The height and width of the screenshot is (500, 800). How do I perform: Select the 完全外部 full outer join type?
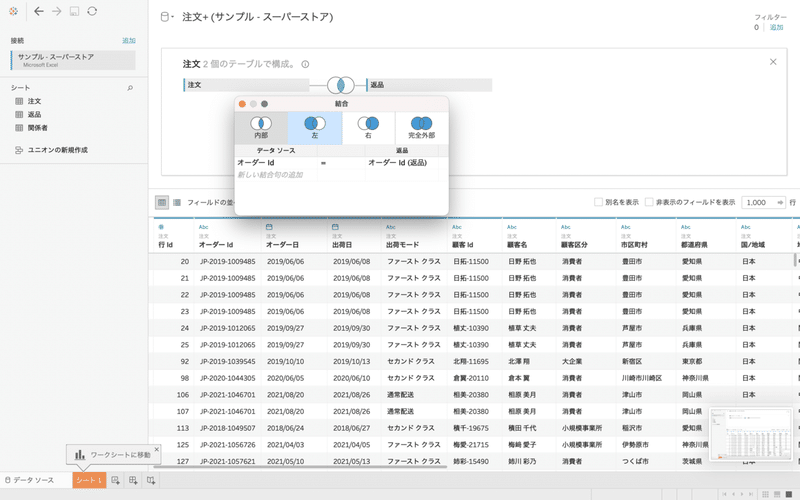(421, 128)
